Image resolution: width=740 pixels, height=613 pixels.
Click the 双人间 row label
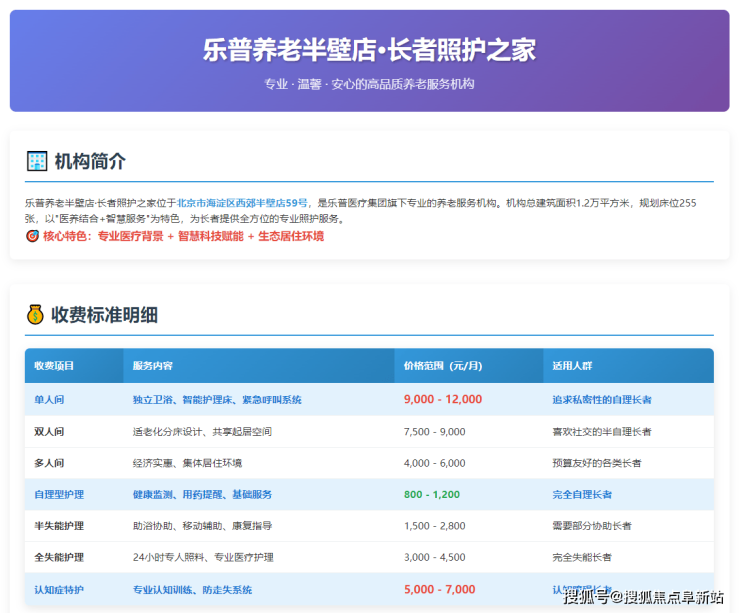point(49,432)
